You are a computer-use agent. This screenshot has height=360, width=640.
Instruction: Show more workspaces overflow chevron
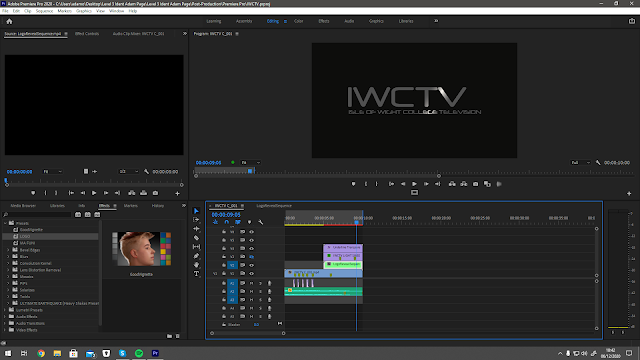[x=436, y=21]
